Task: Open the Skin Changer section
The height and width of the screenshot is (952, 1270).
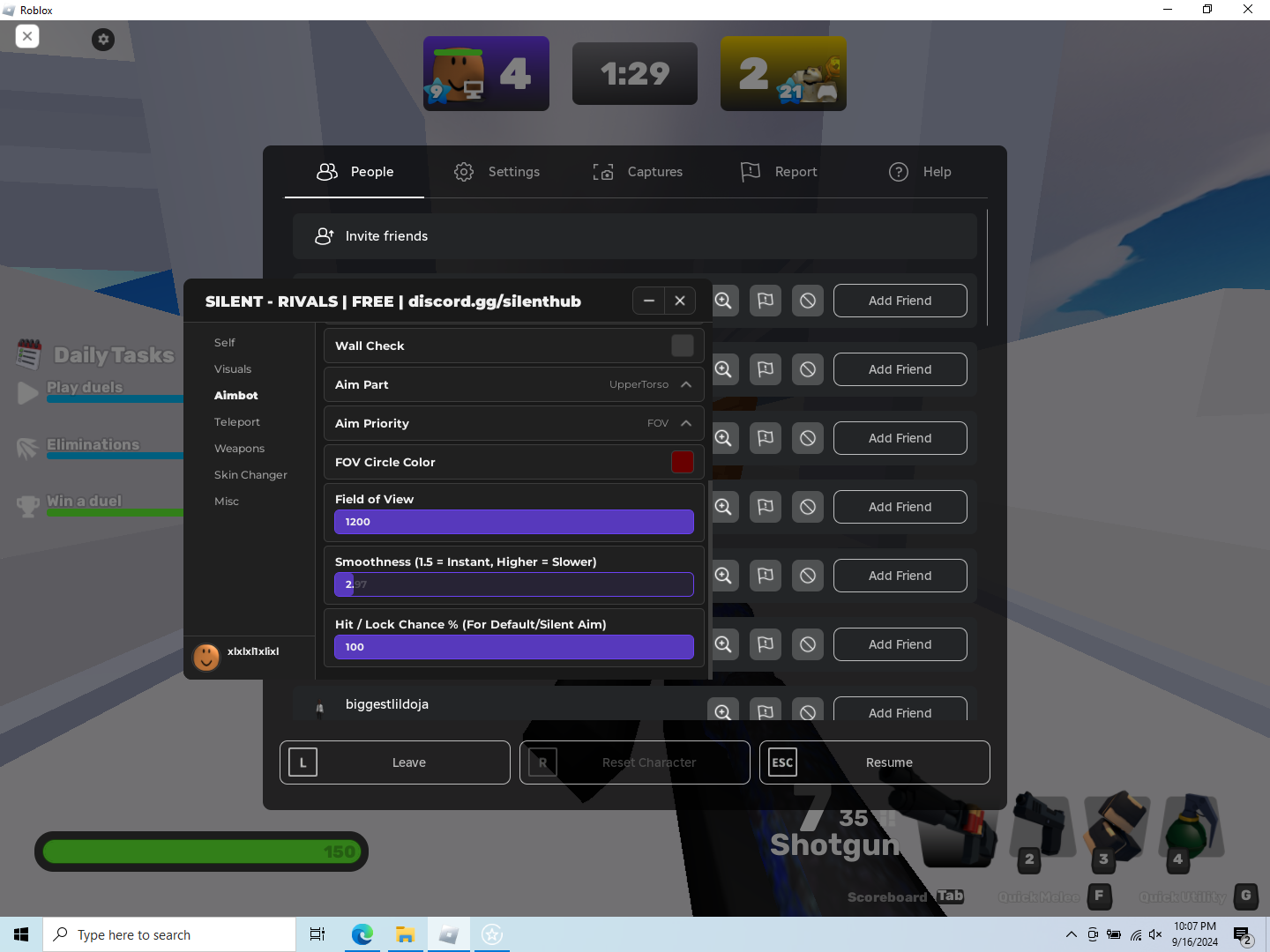Action: click(x=250, y=475)
